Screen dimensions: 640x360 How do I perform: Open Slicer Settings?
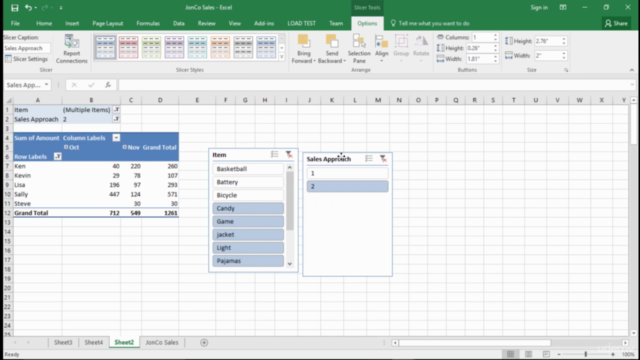27,59
